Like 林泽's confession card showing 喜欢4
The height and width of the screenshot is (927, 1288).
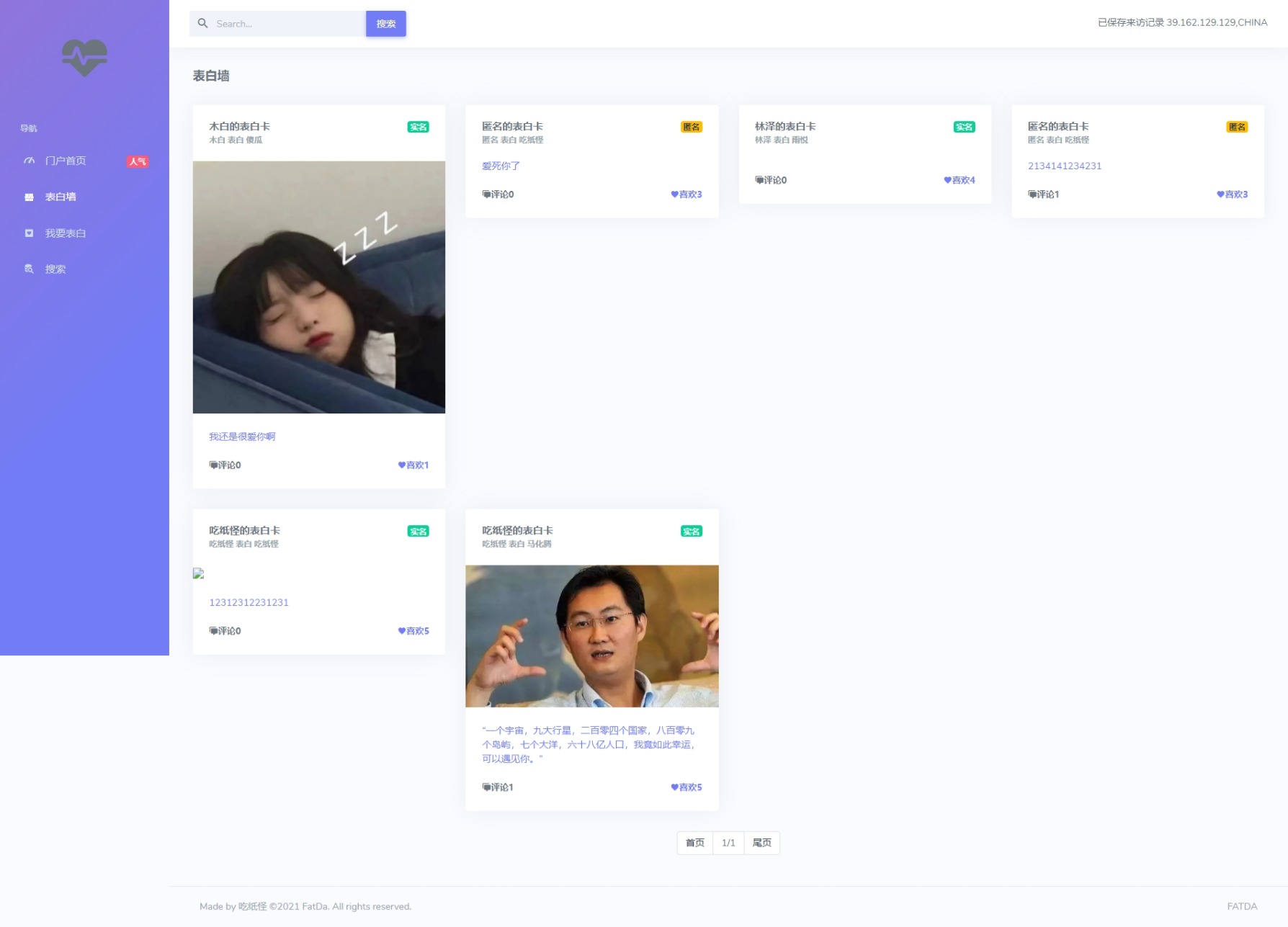click(x=959, y=180)
